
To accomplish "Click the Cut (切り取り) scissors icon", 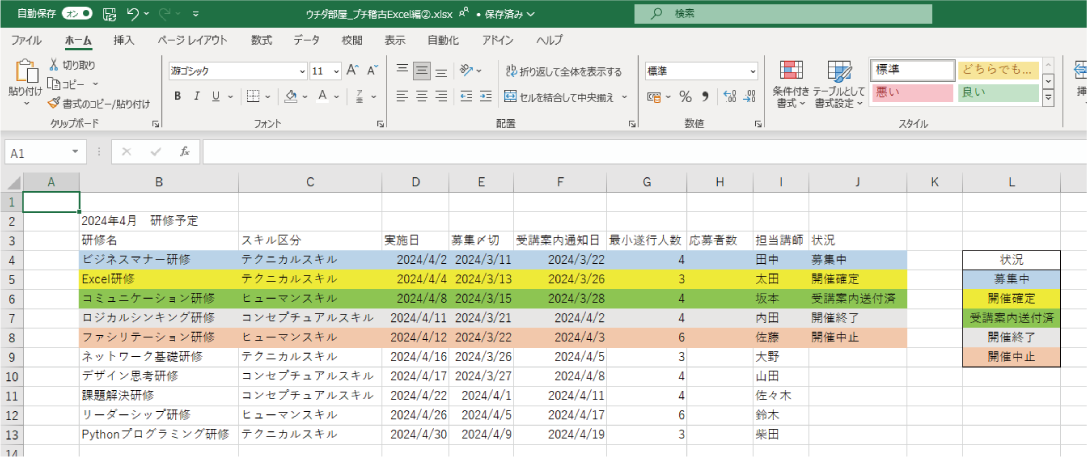I will [x=54, y=65].
